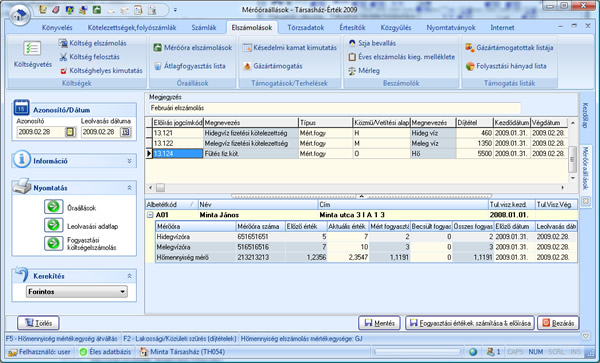Open the Kezdőlap side tab

[x=585, y=116]
